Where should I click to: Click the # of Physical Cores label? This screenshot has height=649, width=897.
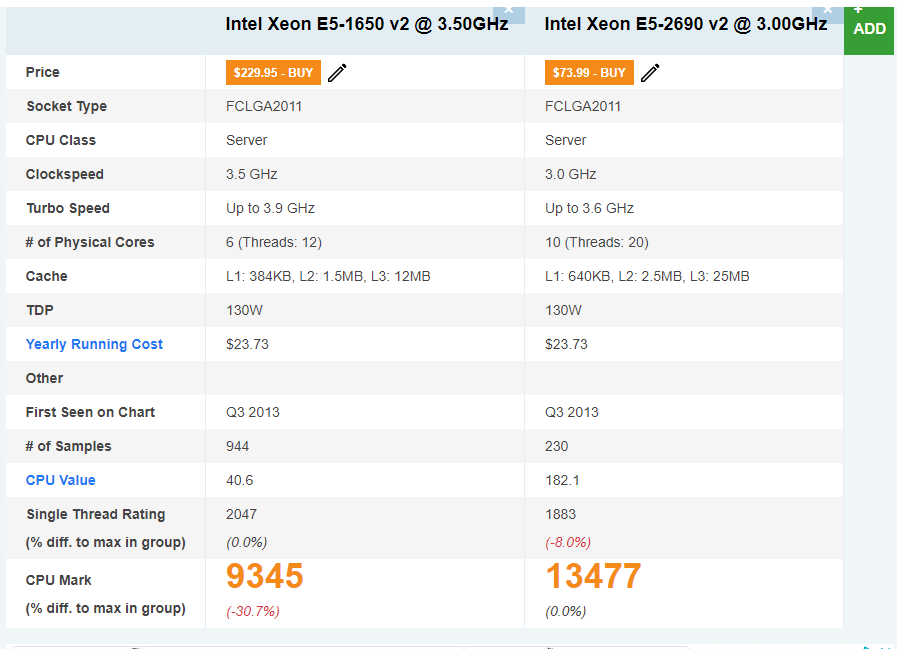coord(90,242)
